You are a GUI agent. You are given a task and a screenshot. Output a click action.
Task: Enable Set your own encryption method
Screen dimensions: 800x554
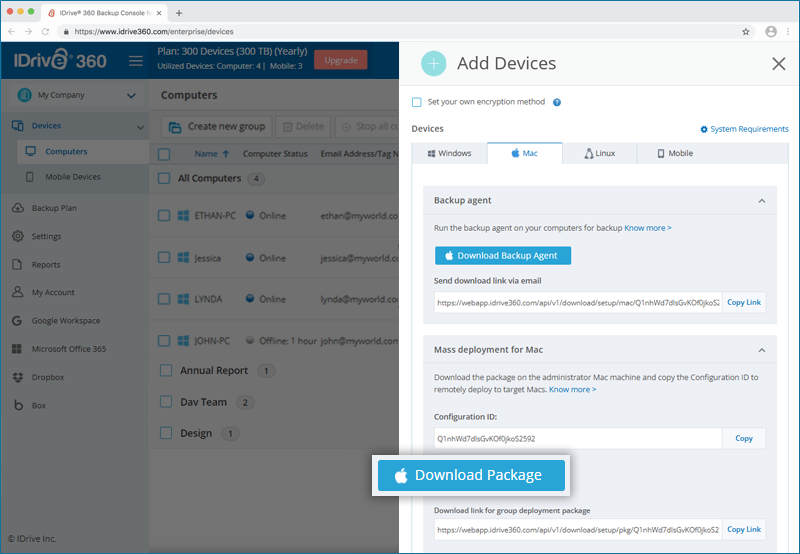[417, 102]
